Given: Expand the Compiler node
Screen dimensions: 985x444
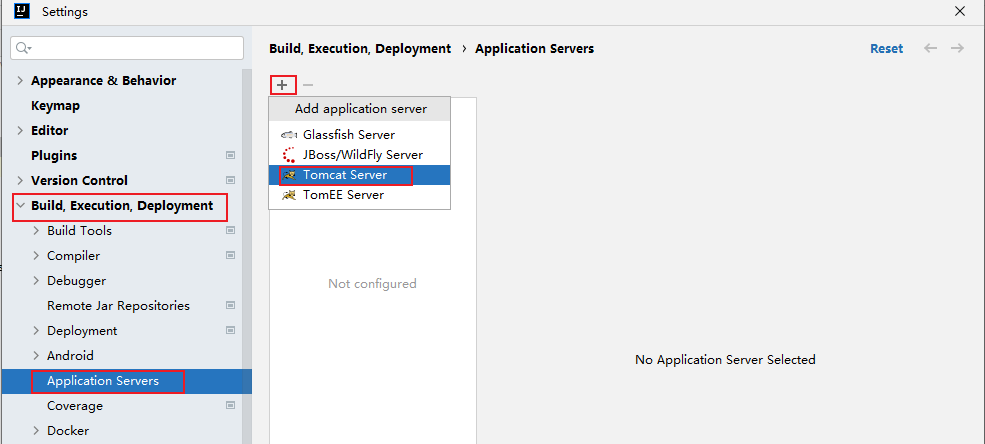Looking at the screenshot, I should point(36,256).
